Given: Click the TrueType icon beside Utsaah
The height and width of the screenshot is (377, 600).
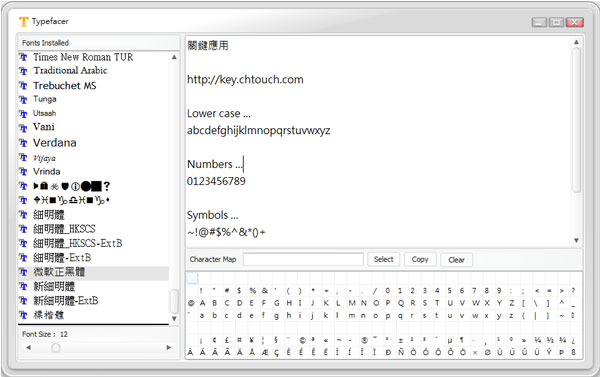Looking at the screenshot, I should [x=23, y=114].
